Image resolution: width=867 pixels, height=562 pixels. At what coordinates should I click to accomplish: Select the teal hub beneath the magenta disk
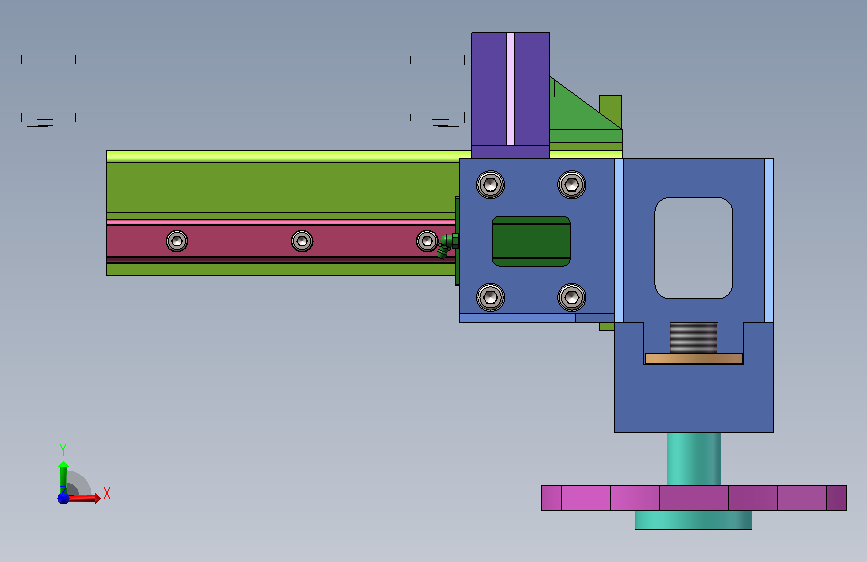point(693,520)
